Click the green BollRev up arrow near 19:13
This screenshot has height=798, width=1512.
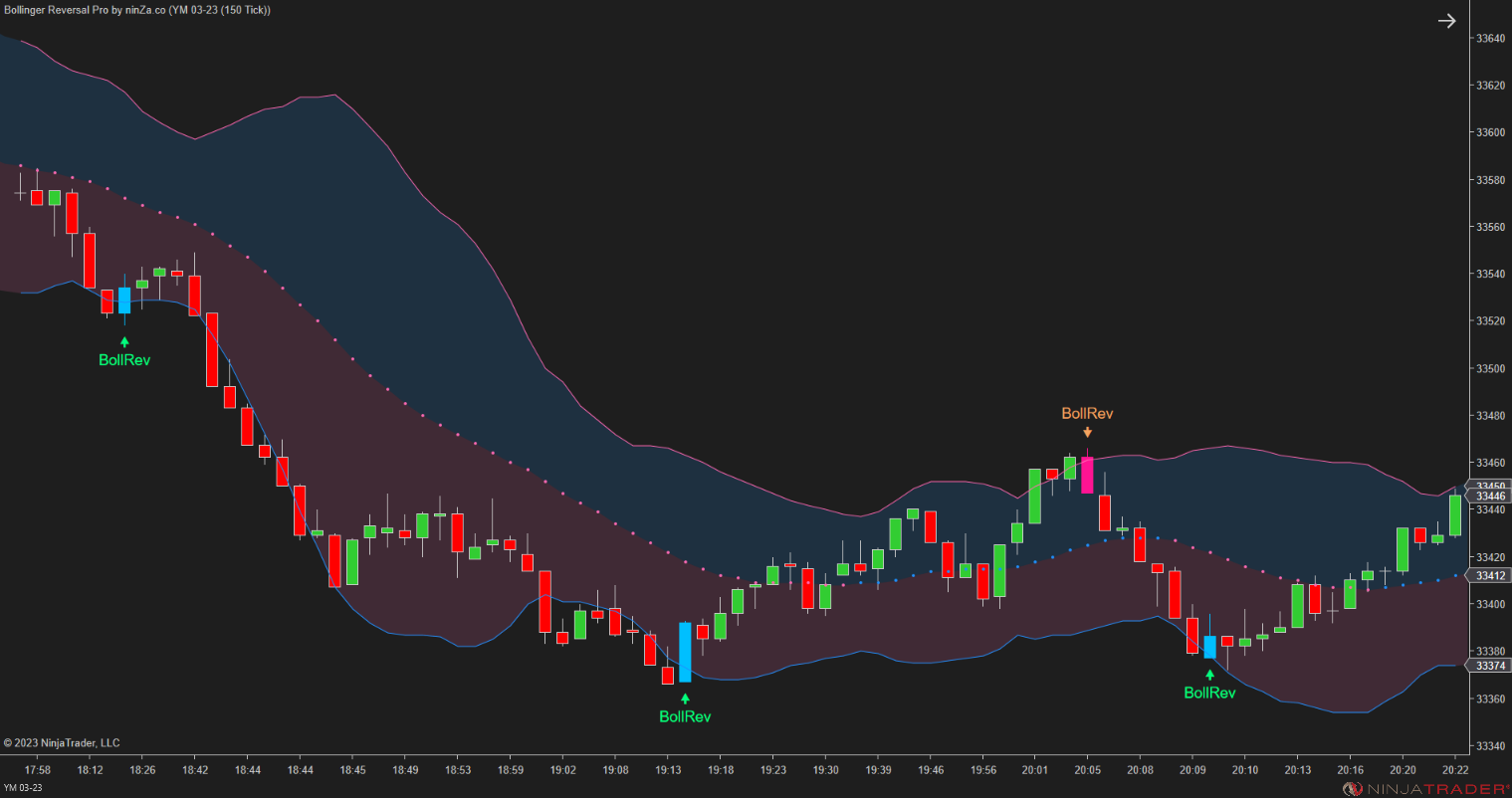(x=684, y=698)
